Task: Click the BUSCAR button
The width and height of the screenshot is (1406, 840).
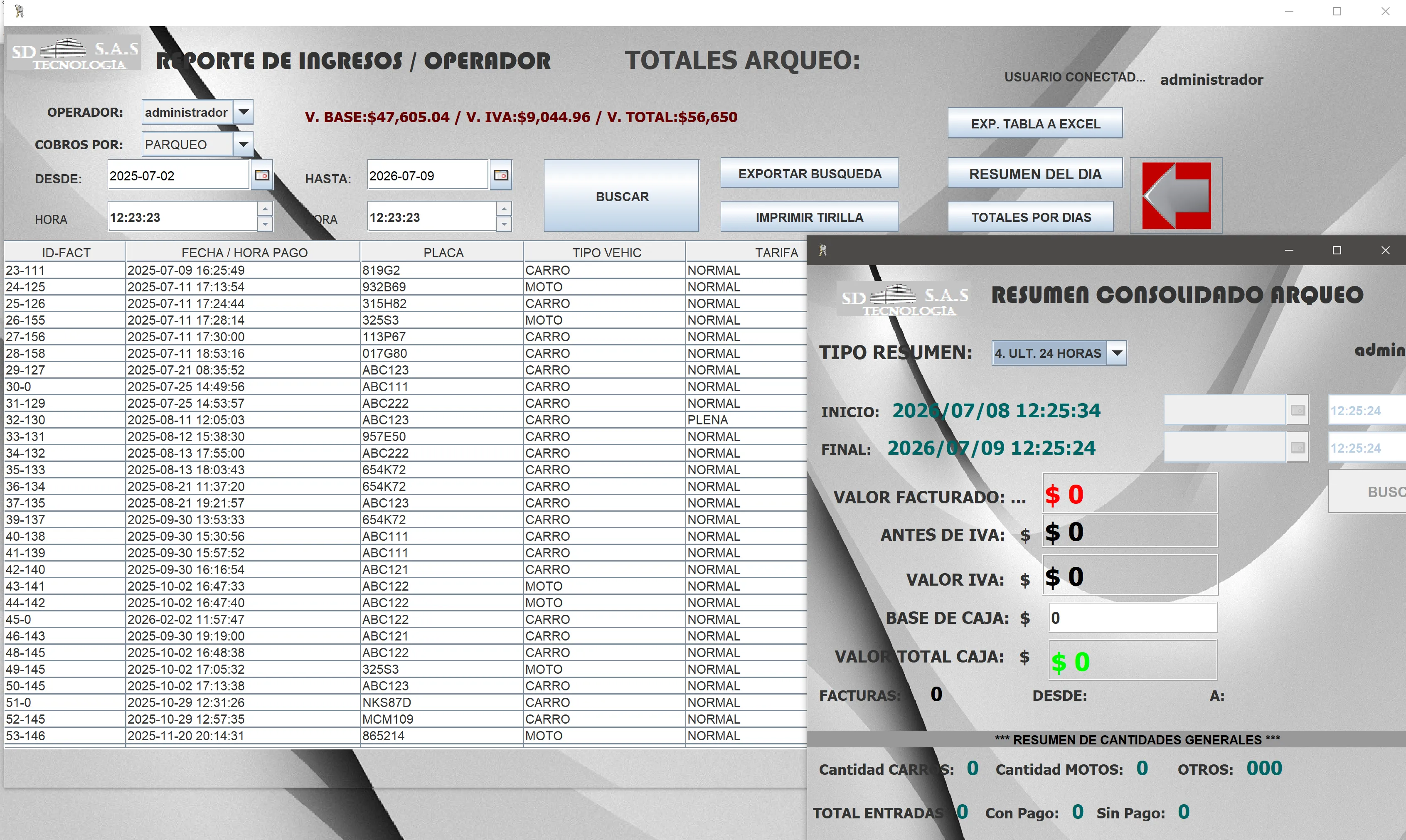Action: coord(621,196)
